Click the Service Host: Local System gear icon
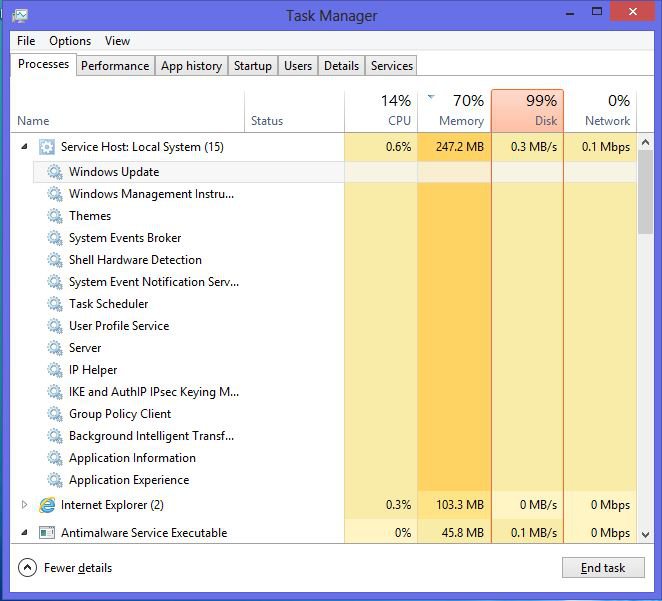The width and height of the screenshot is (662, 601). pyautogui.click(x=46, y=147)
